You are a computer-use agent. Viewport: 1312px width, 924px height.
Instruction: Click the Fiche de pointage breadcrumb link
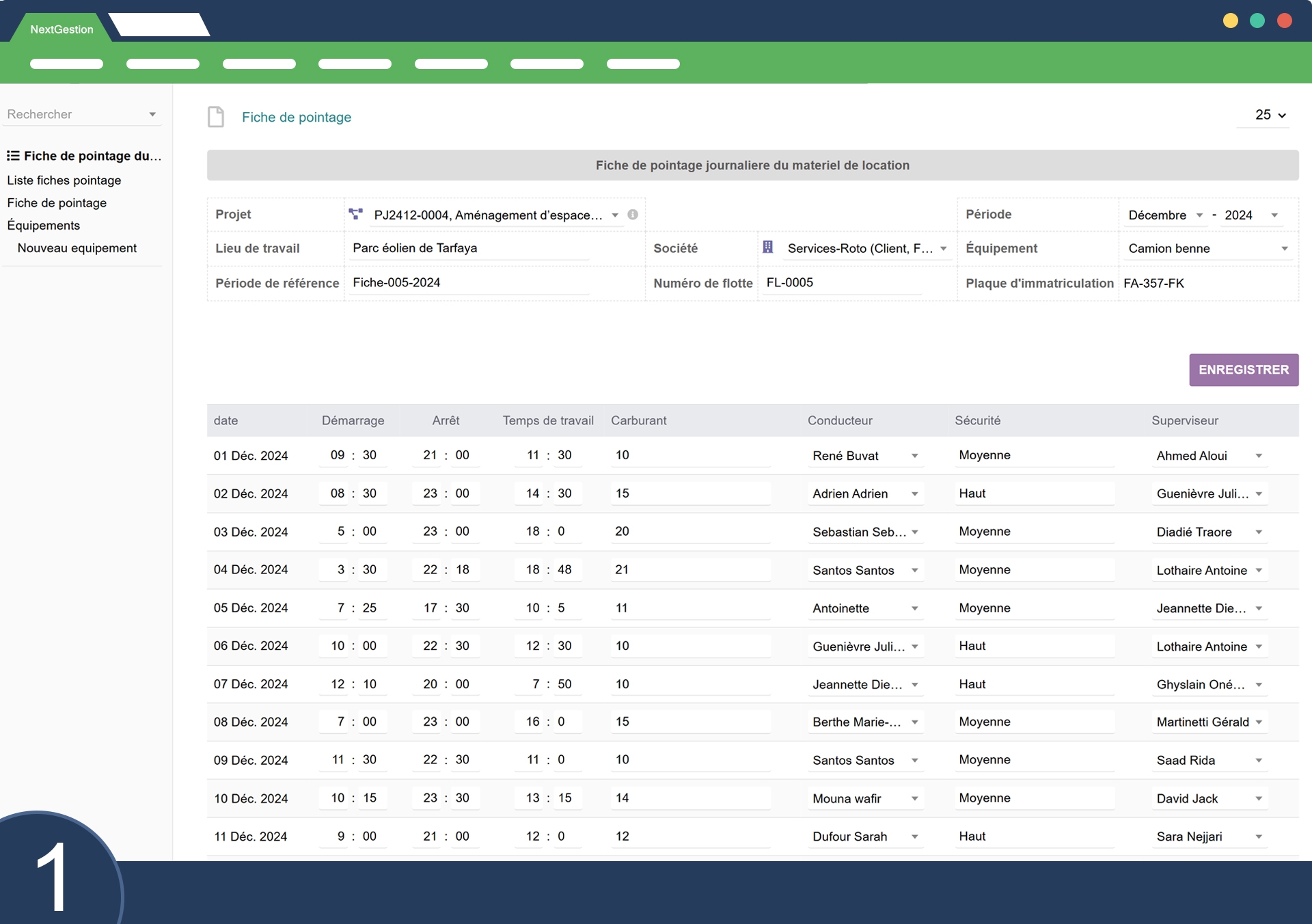coord(297,117)
